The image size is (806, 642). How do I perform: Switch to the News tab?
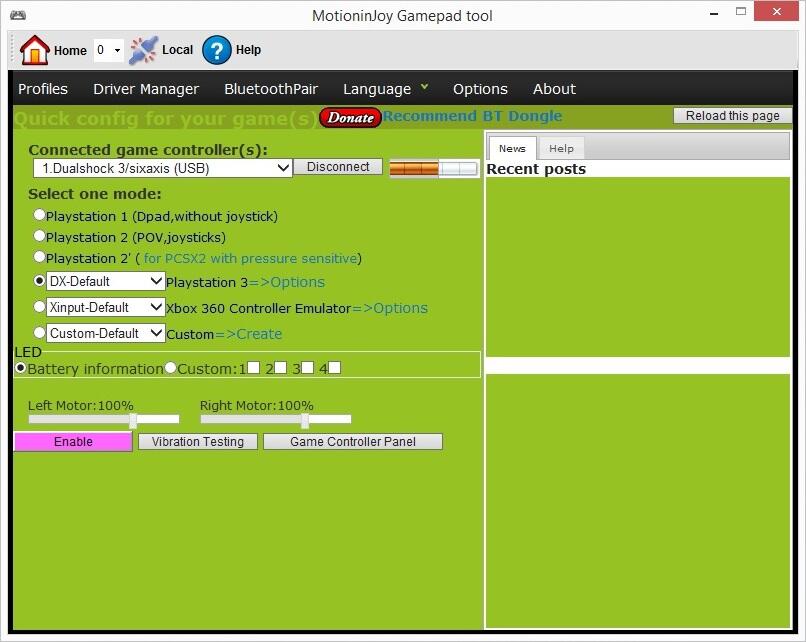click(x=512, y=149)
